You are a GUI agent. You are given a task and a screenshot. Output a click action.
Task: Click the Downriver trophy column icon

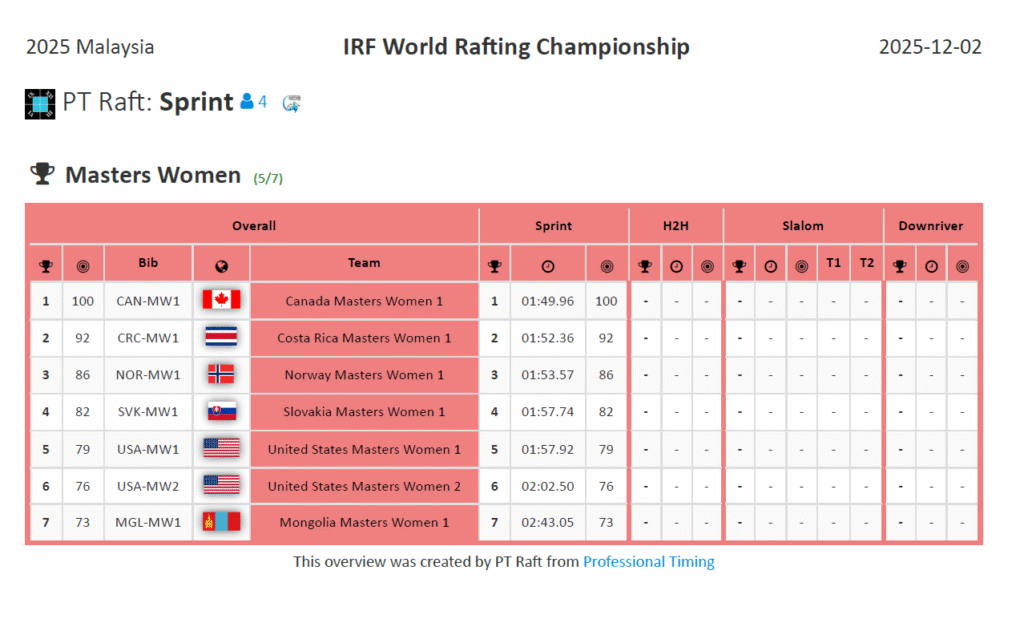point(900,266)
